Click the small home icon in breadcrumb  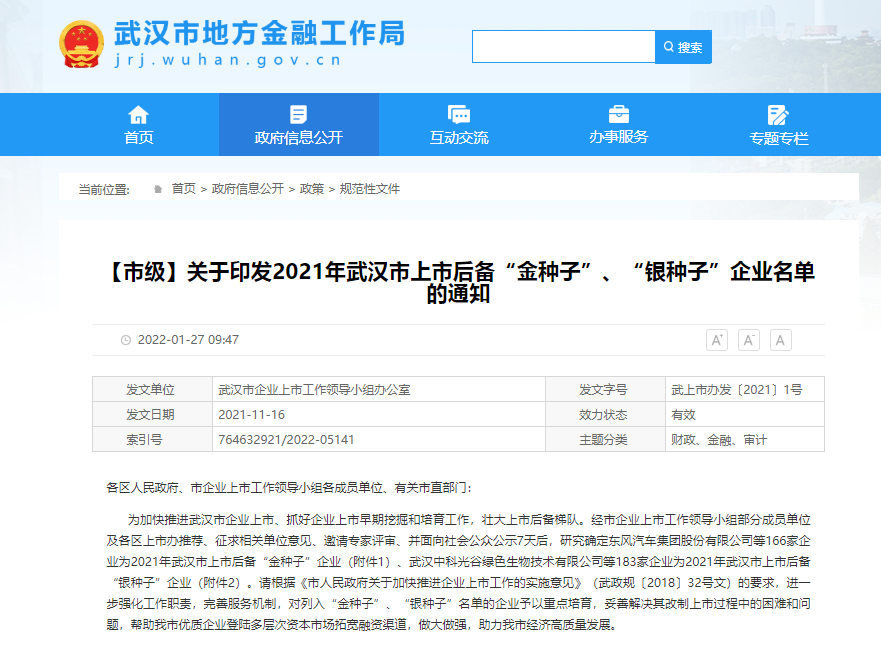(158, 188)
